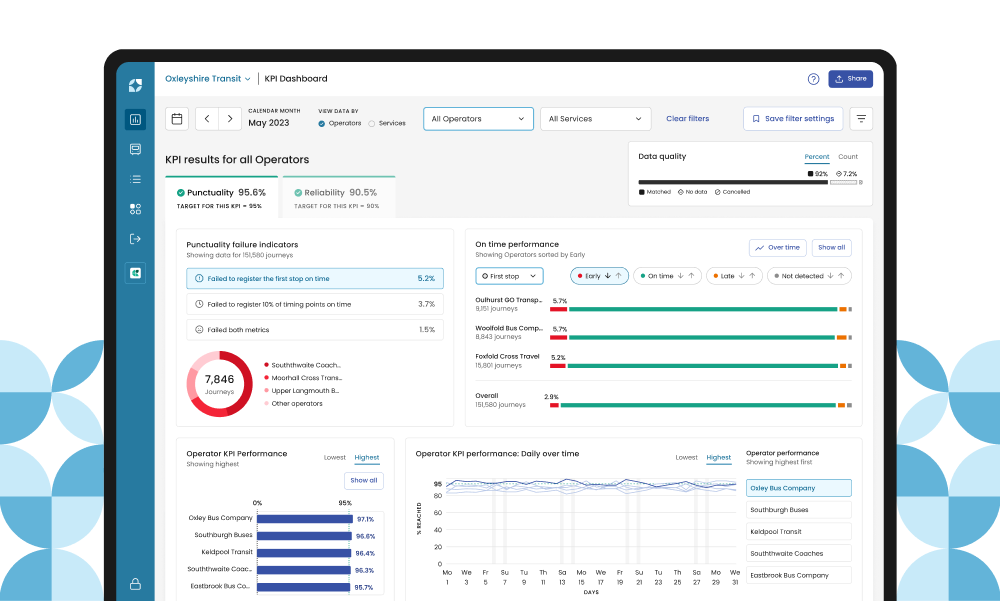Screen dimensions: 1000x602
Task: Select Operators radio under View data by
Action: pyautogui.click(x=322, y=124)
